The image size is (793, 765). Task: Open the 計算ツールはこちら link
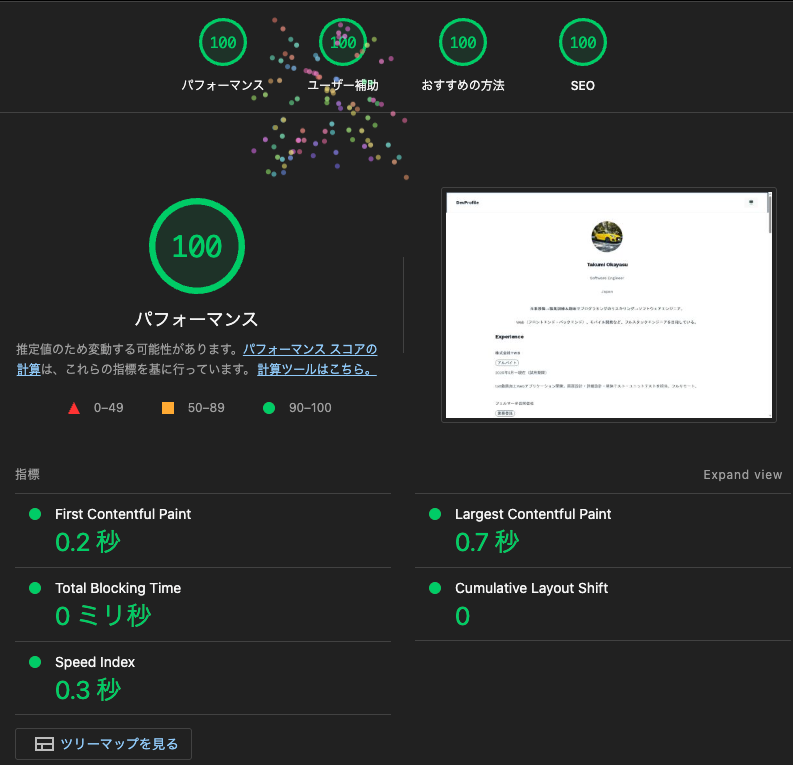click(316, 370)
